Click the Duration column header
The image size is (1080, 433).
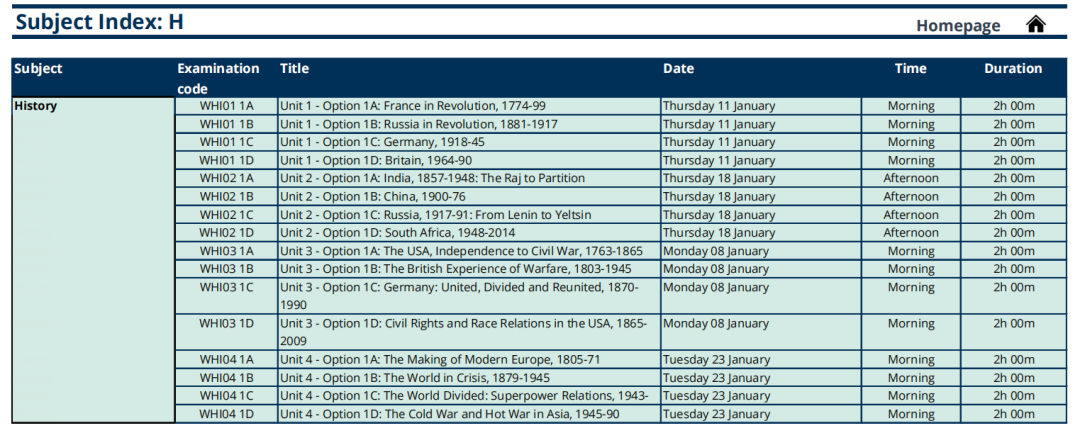1012,69
